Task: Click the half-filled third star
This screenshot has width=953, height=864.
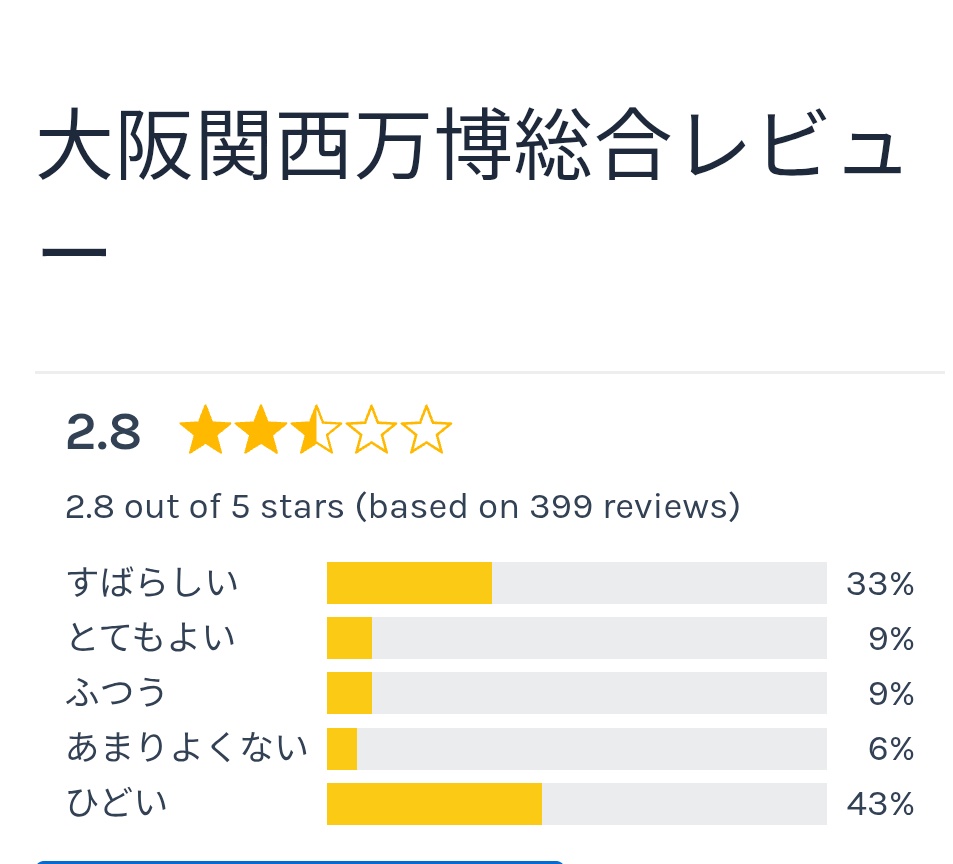Action: [x=316, y=431]
